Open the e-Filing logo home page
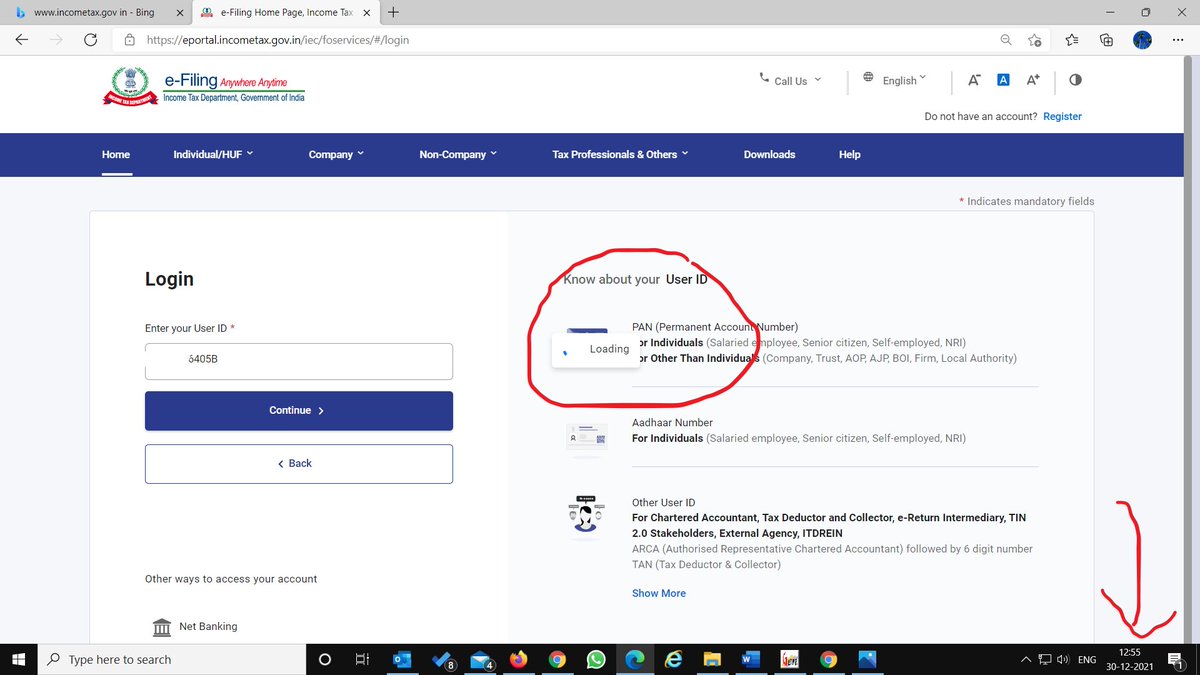This screenshot has width=1200, height=675. click(x=204, y=85)
